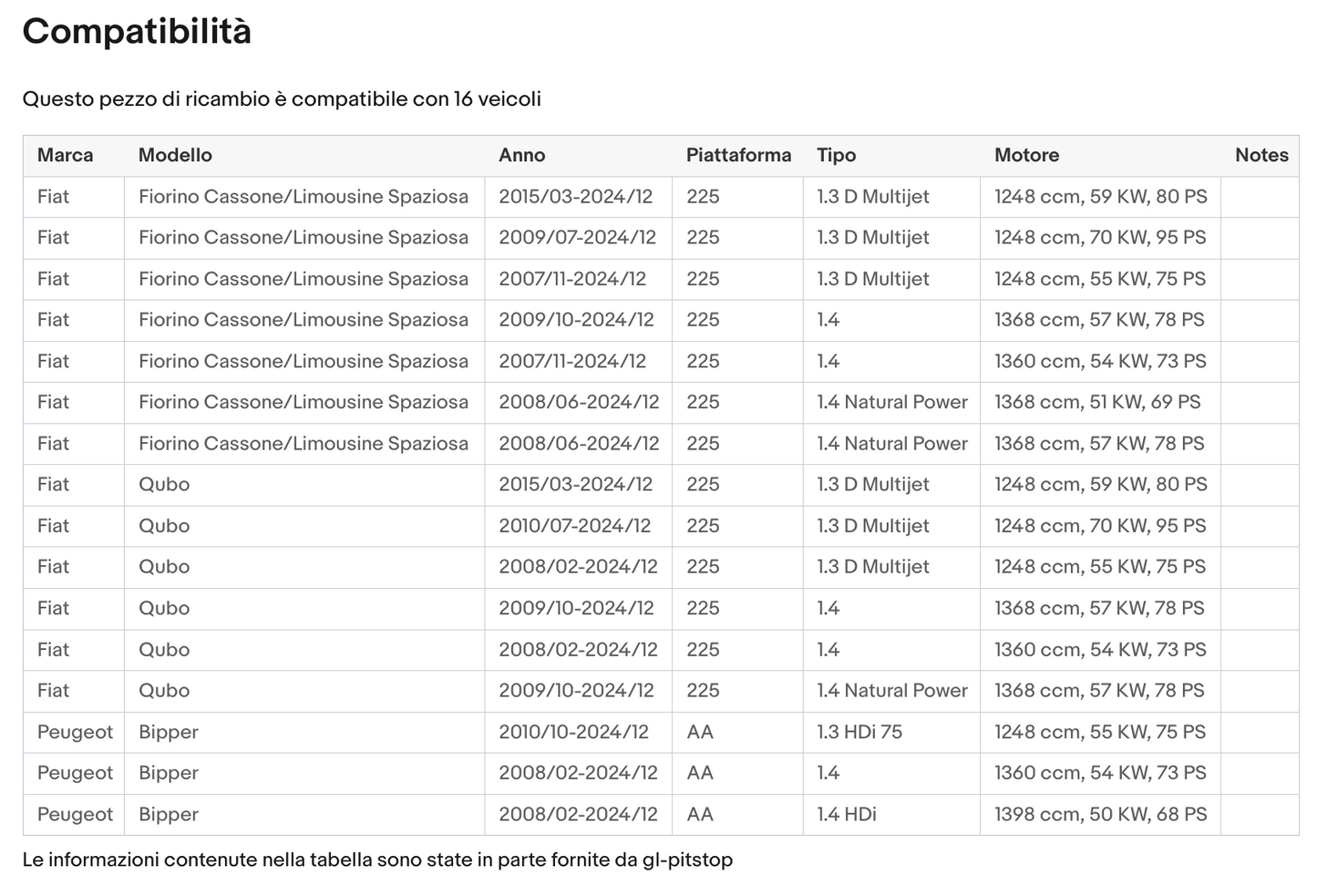
Task: Click the Qubo cell in the 2010/07 row
Action: click(x=164, y=526)
